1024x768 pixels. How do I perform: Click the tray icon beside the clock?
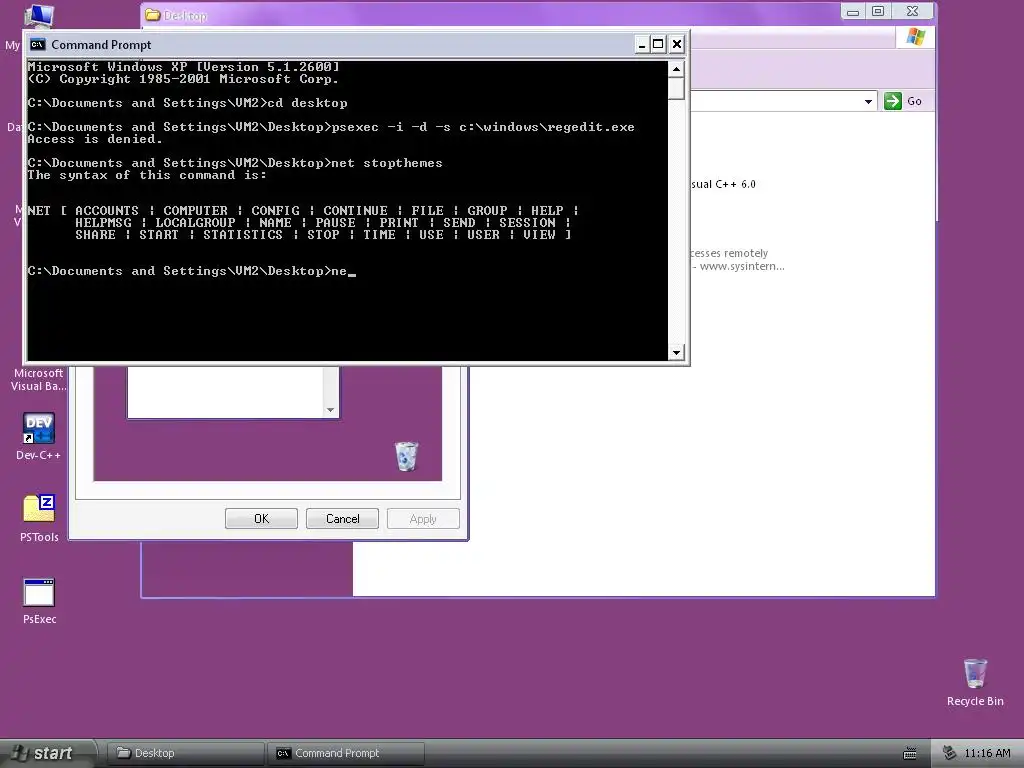(950, 753)
